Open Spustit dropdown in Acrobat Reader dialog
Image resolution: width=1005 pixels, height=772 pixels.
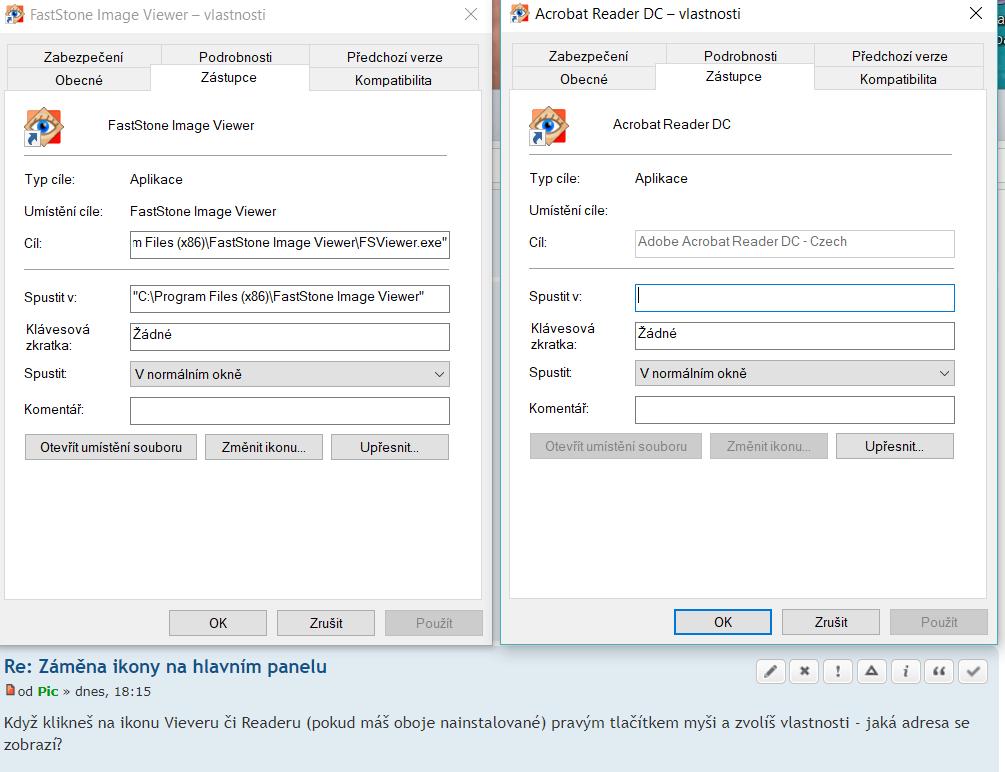[x=795, y=373]
